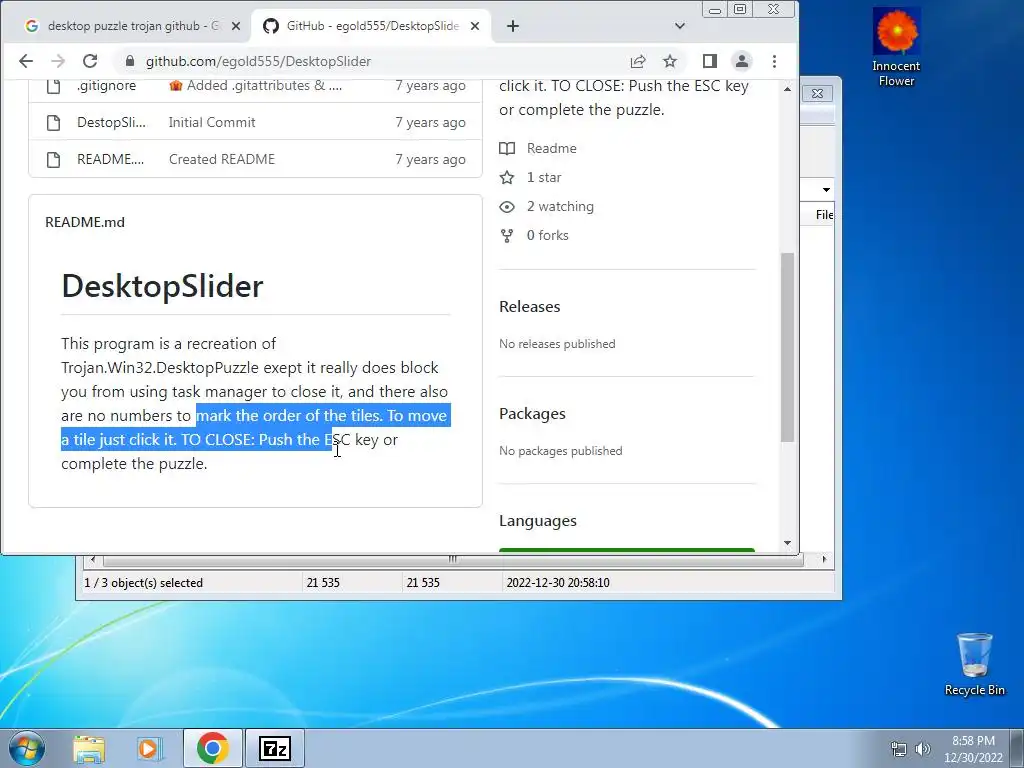Click the Readme sidebar link

[x=551, y=148]
